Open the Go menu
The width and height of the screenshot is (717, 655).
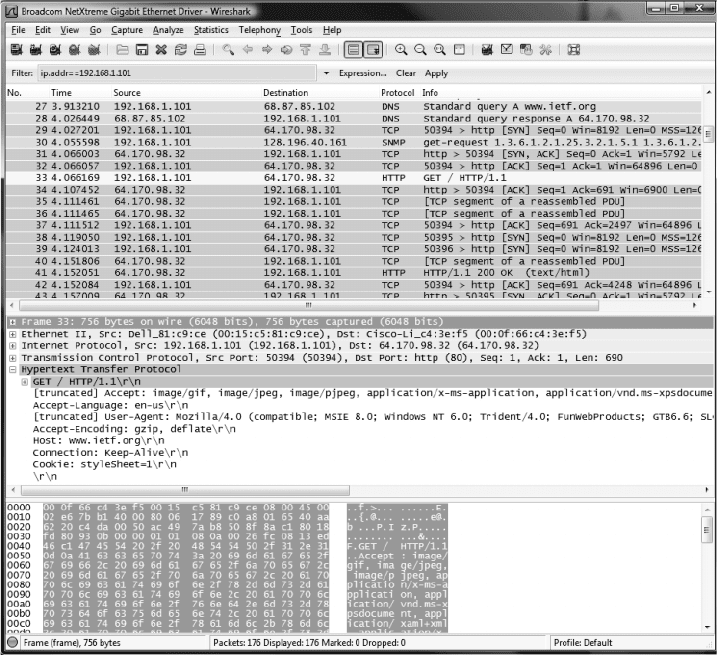[x=95, y=30]
